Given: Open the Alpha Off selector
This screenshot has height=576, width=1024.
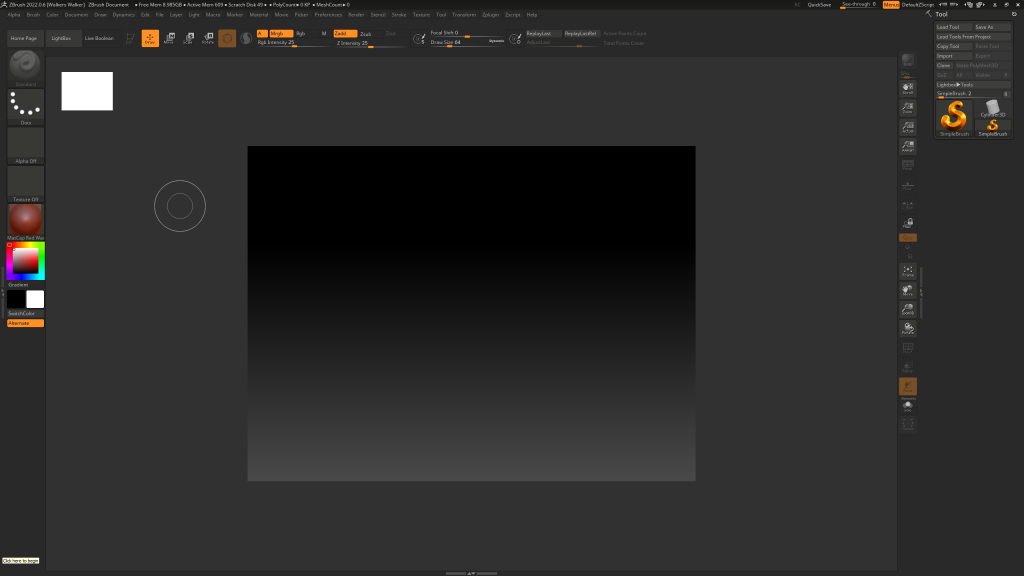Looking at the screenshot, I should (x=25, y=144).
